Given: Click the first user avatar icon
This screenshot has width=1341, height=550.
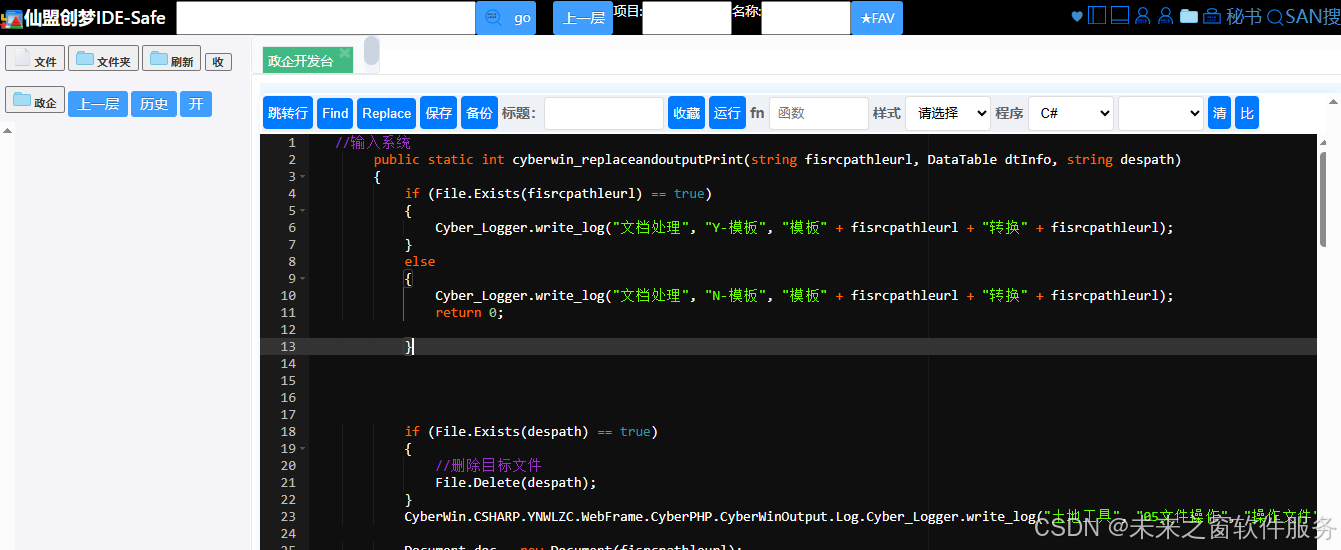Looking at the screenshot, I should point(1143,16).
